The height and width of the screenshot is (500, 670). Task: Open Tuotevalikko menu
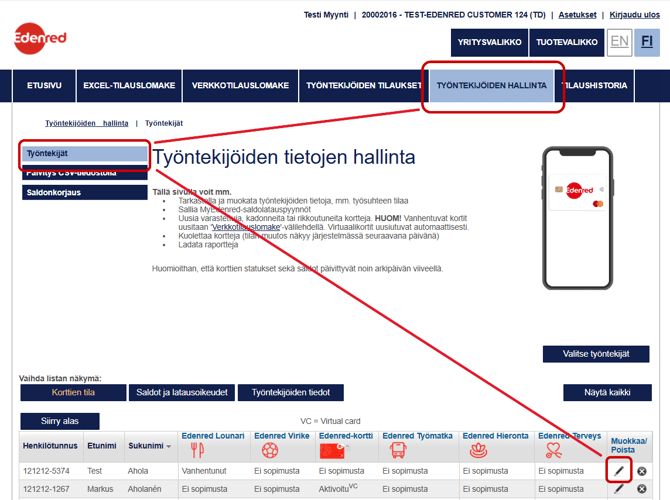[x=567, y=42]
